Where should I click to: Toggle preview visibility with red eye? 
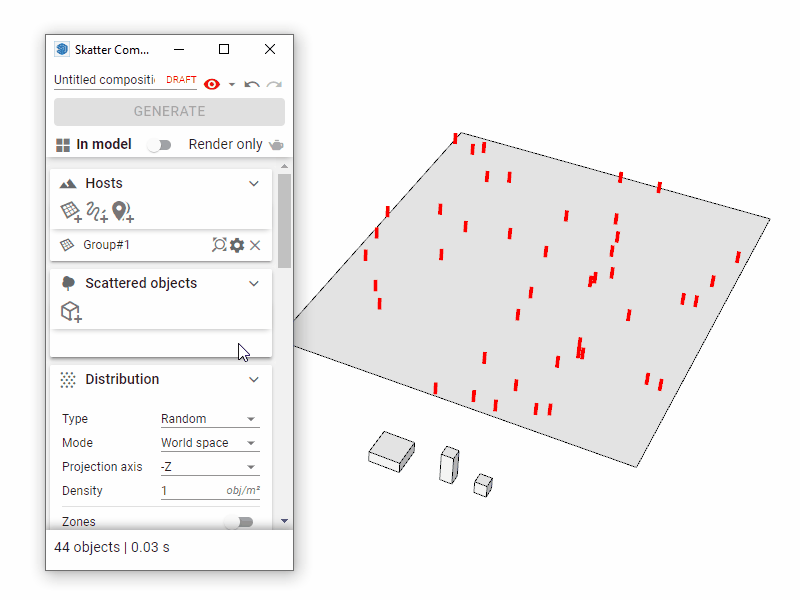tap(212, 84)
